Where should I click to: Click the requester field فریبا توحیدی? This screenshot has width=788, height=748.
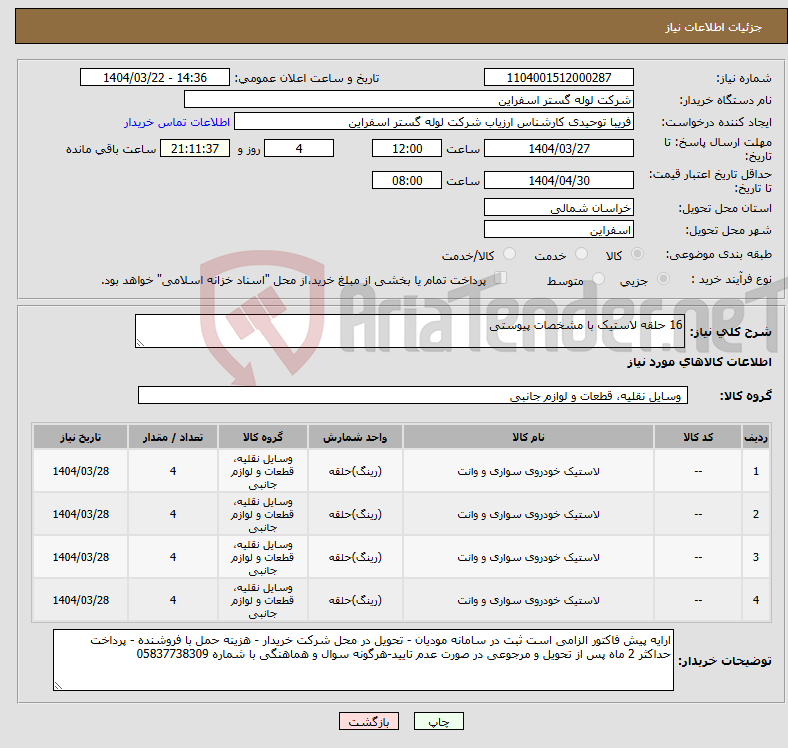pos(434,122)
